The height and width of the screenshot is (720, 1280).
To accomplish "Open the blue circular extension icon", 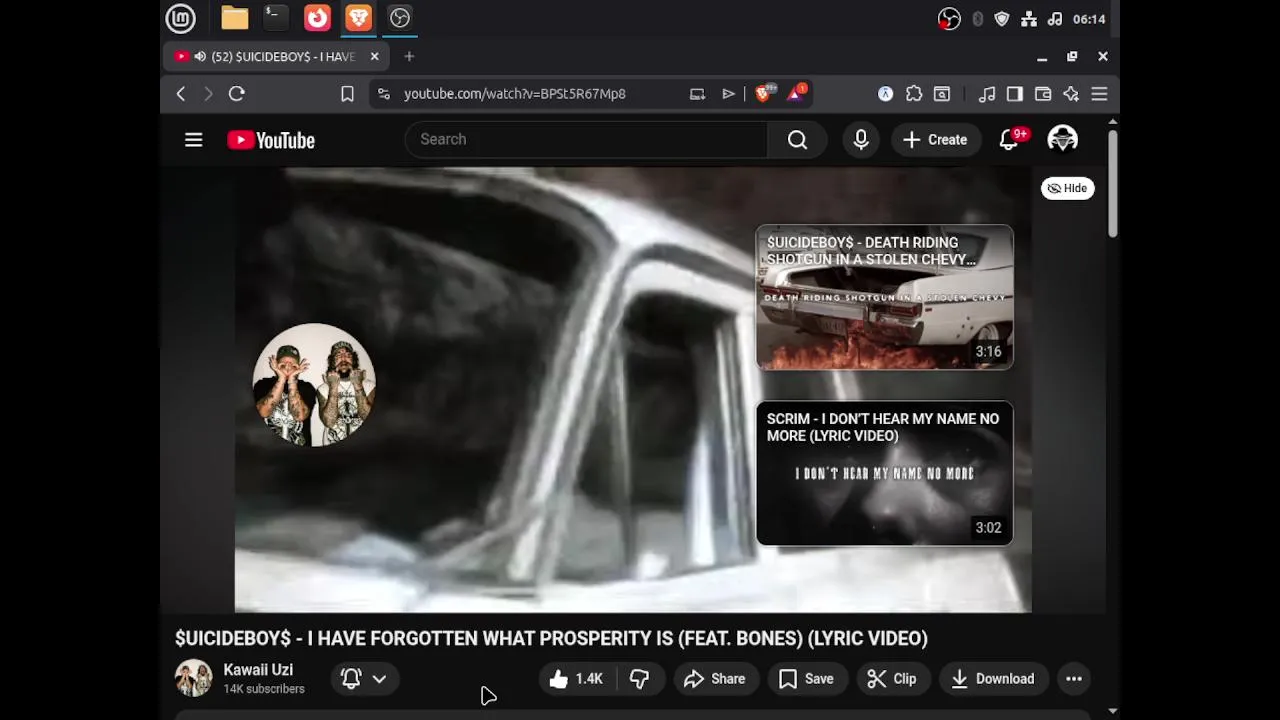I will point(885,94).
